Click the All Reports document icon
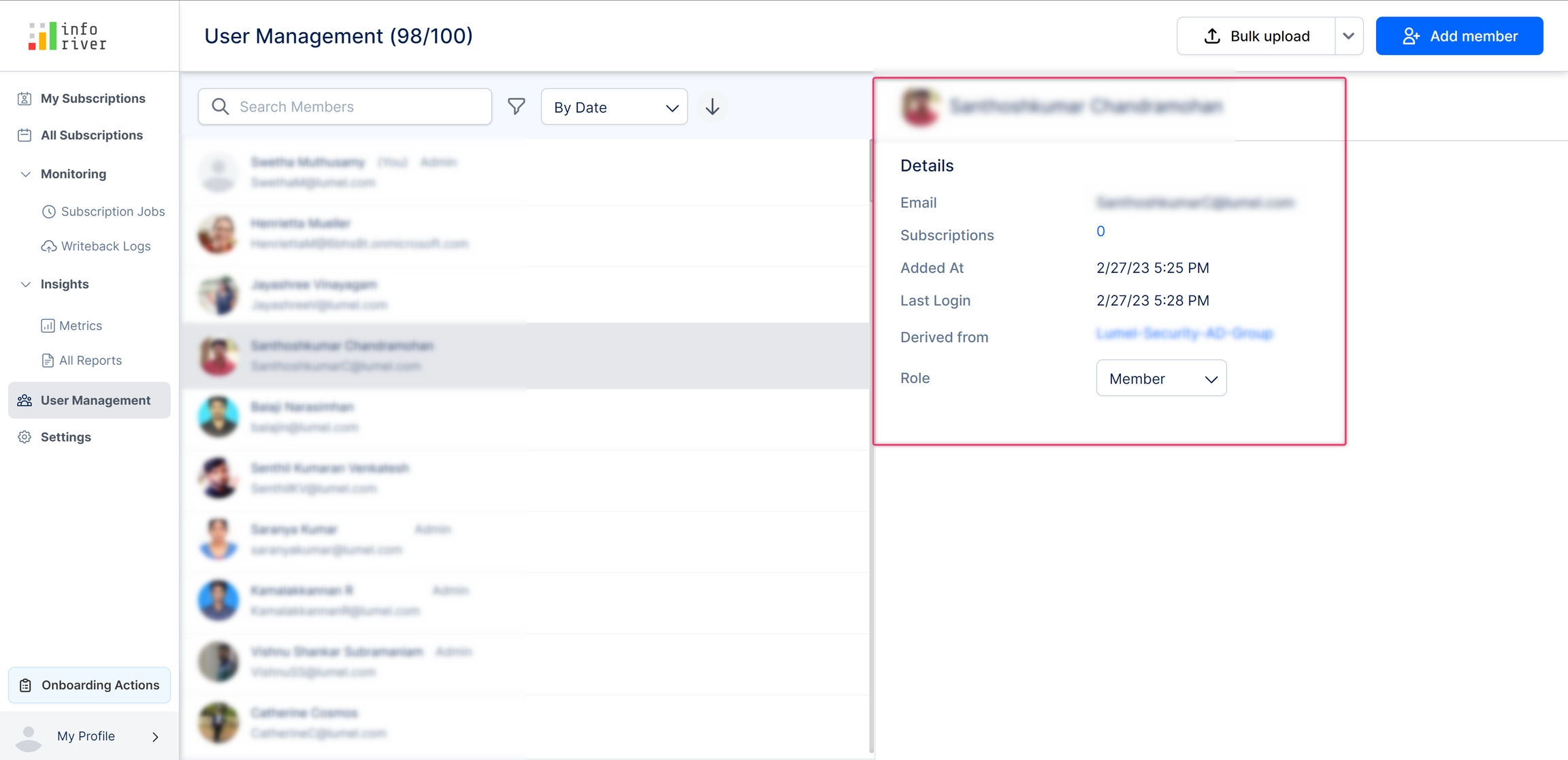Screen dimensions: 1568x760 pyautogui.click(x=48, y=361)
